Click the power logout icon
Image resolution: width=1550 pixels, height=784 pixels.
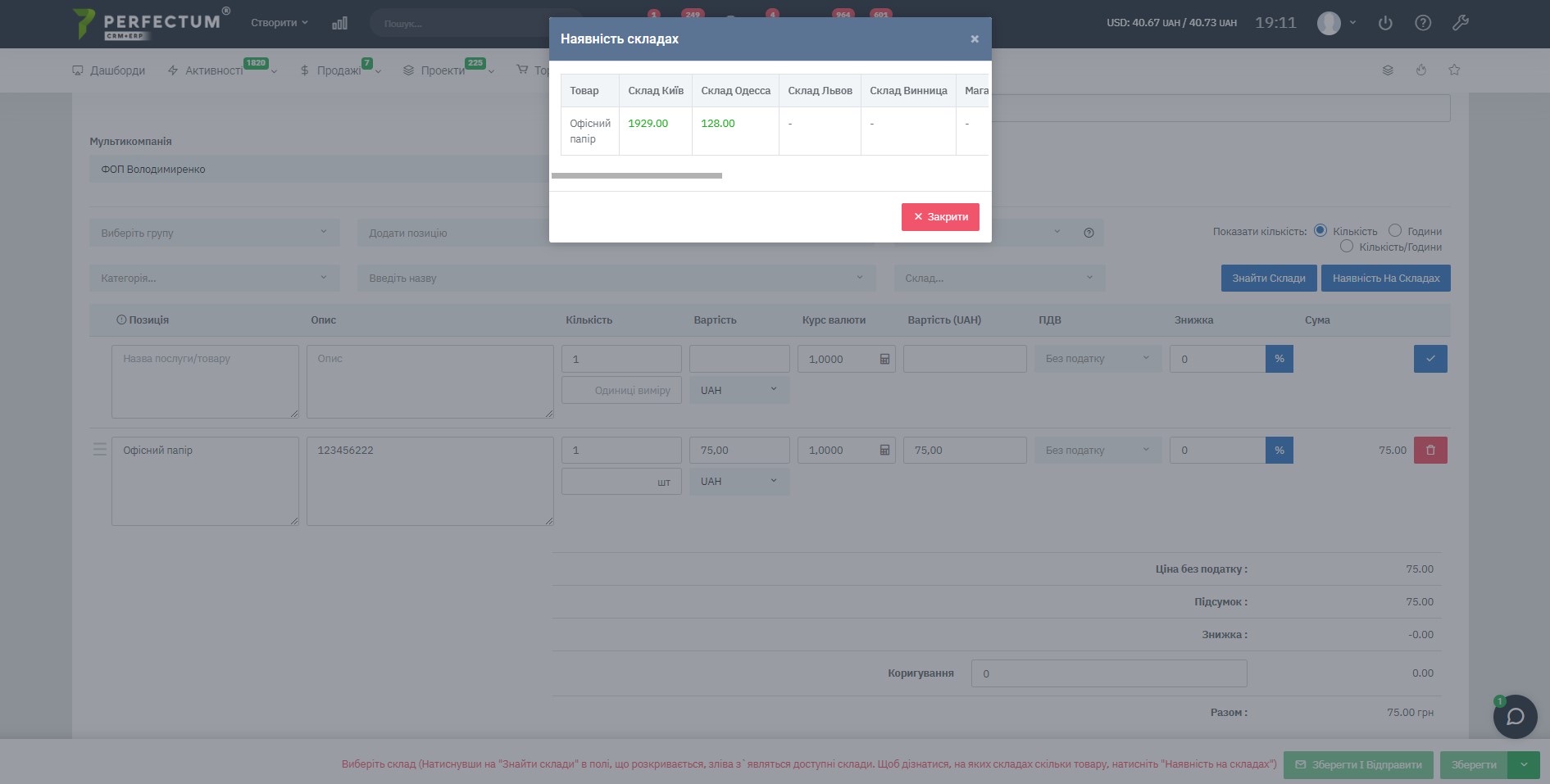tap(1385, 23)
